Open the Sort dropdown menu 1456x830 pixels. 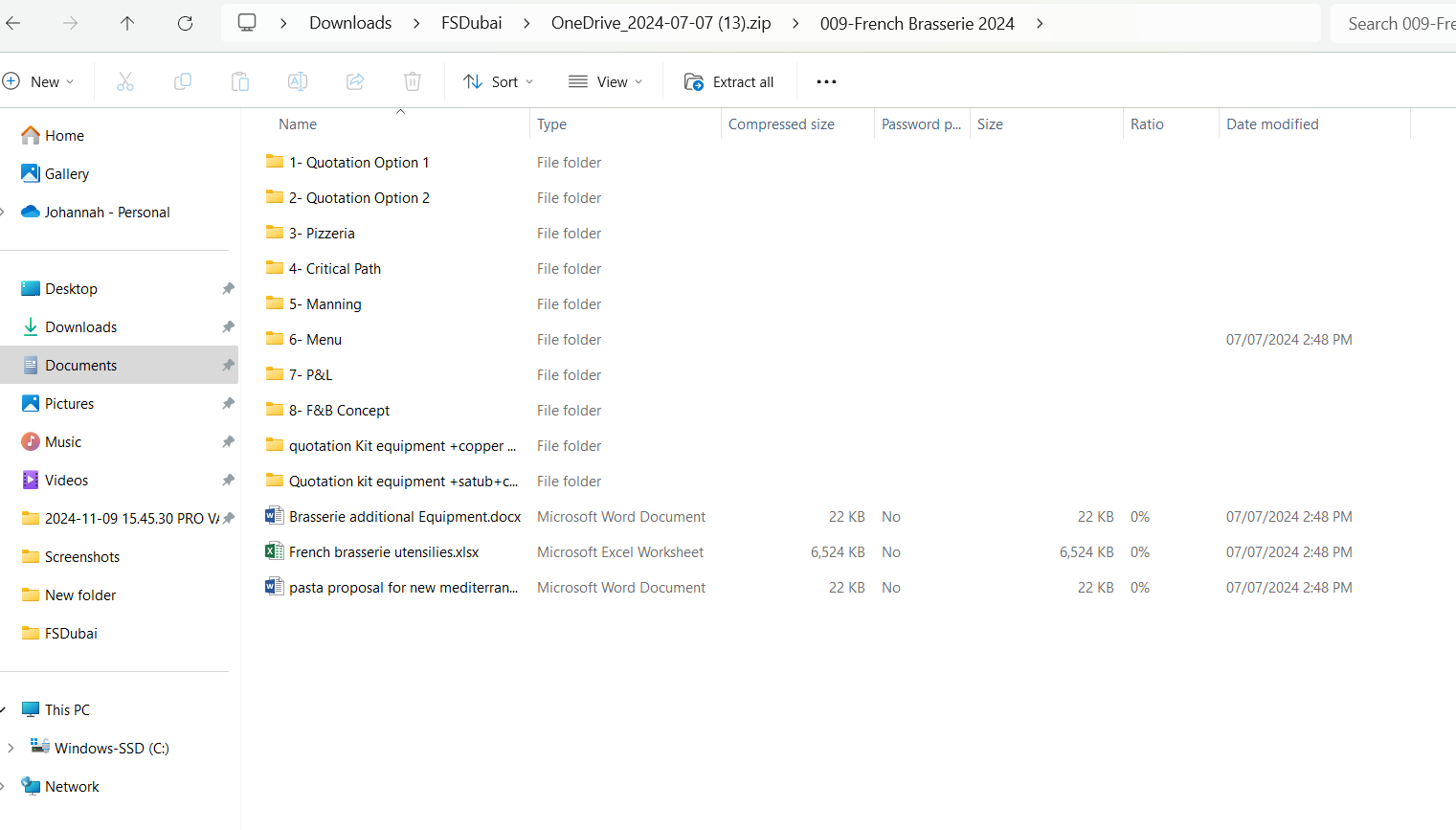498,82
